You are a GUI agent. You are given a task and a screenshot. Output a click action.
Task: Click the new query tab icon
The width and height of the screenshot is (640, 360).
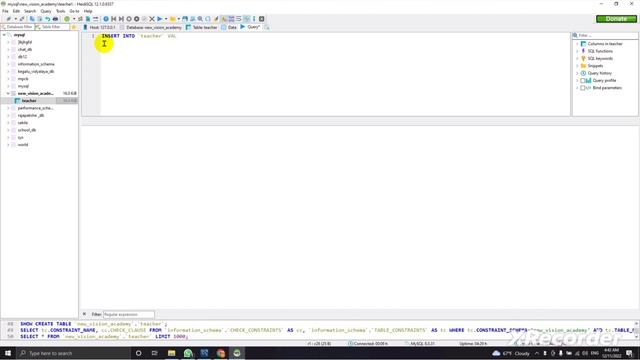(267, 27)
